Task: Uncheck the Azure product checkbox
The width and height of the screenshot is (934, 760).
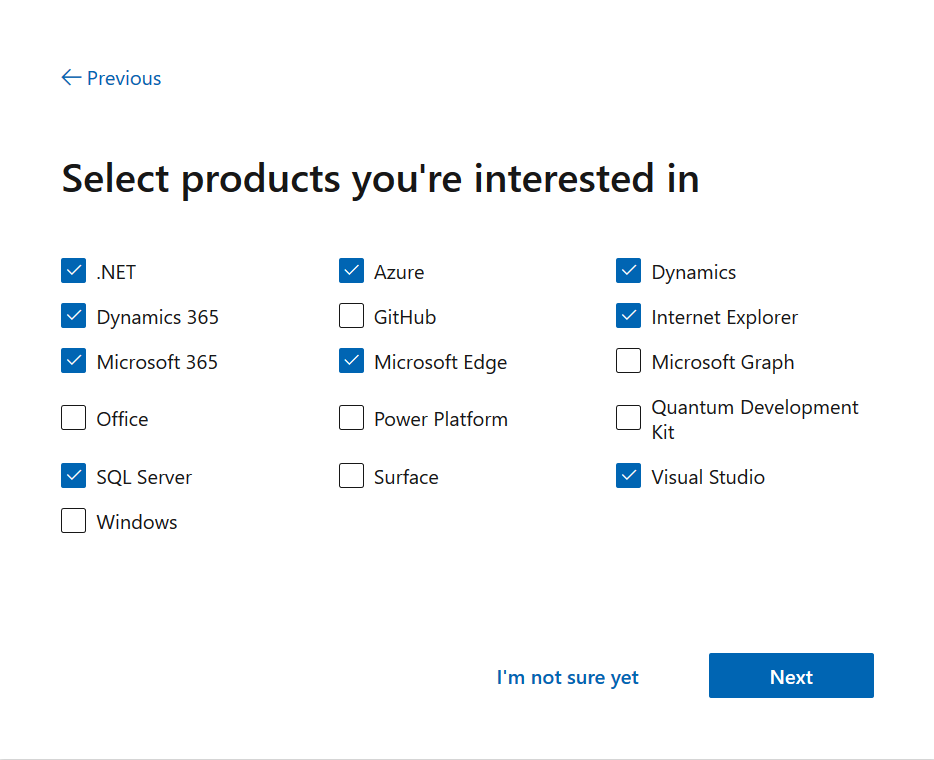Action: [351, 271]
